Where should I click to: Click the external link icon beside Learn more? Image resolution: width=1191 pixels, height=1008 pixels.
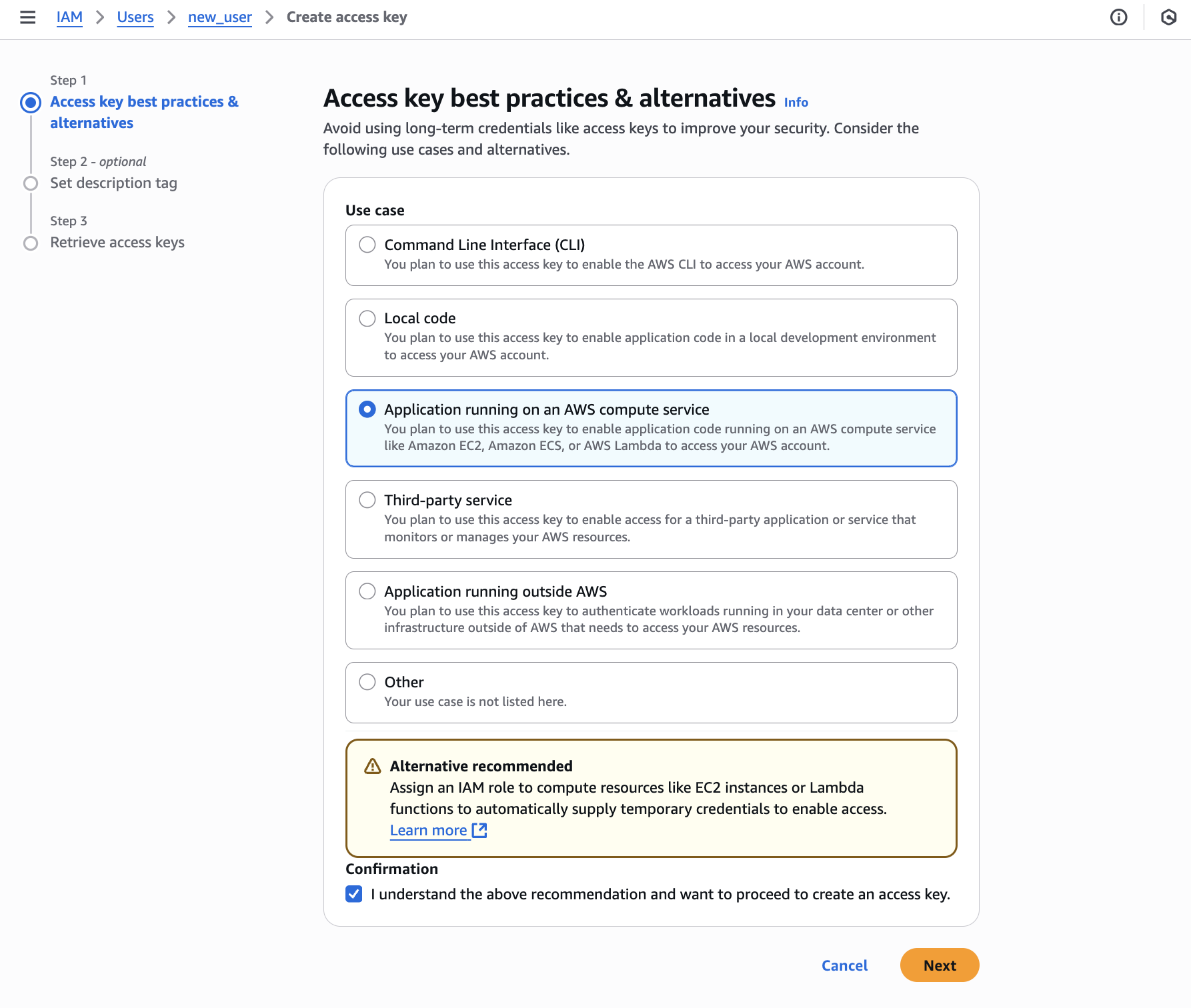click(x=479, y=830)
